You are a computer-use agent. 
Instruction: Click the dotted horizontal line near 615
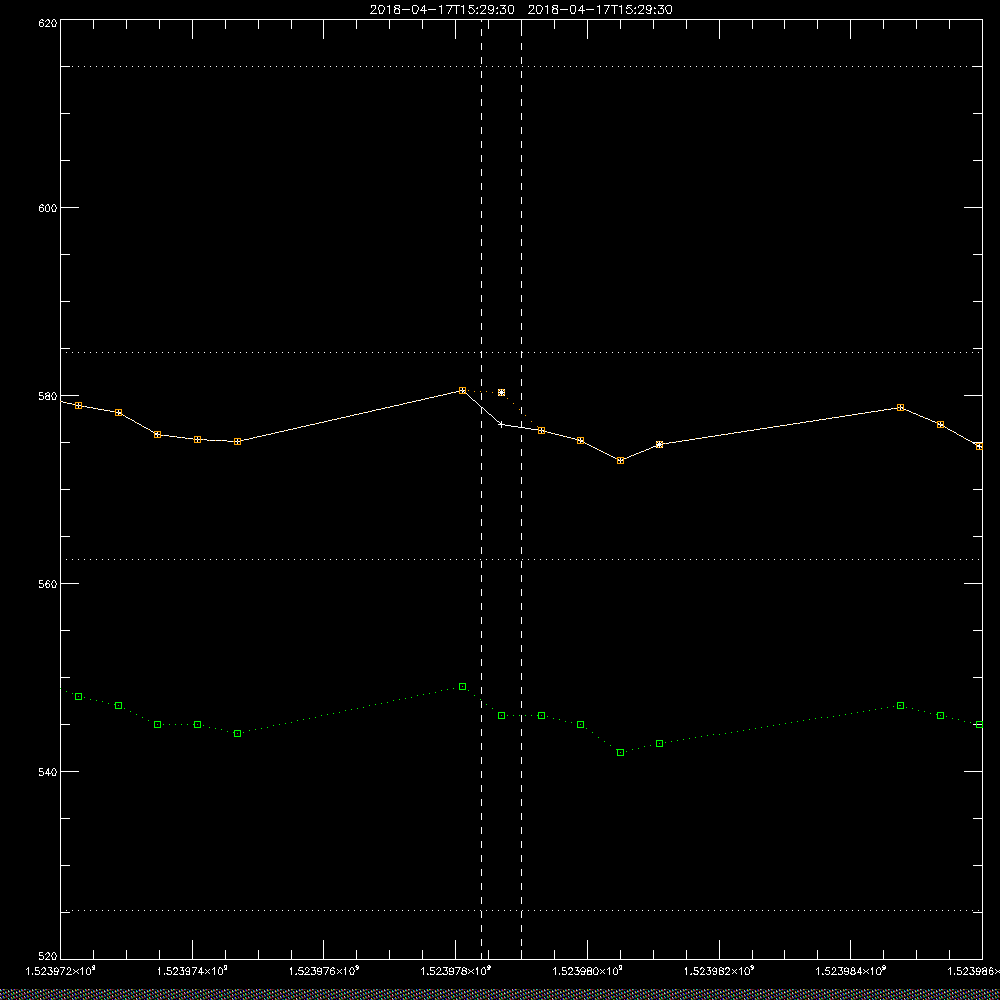[521, 66]
